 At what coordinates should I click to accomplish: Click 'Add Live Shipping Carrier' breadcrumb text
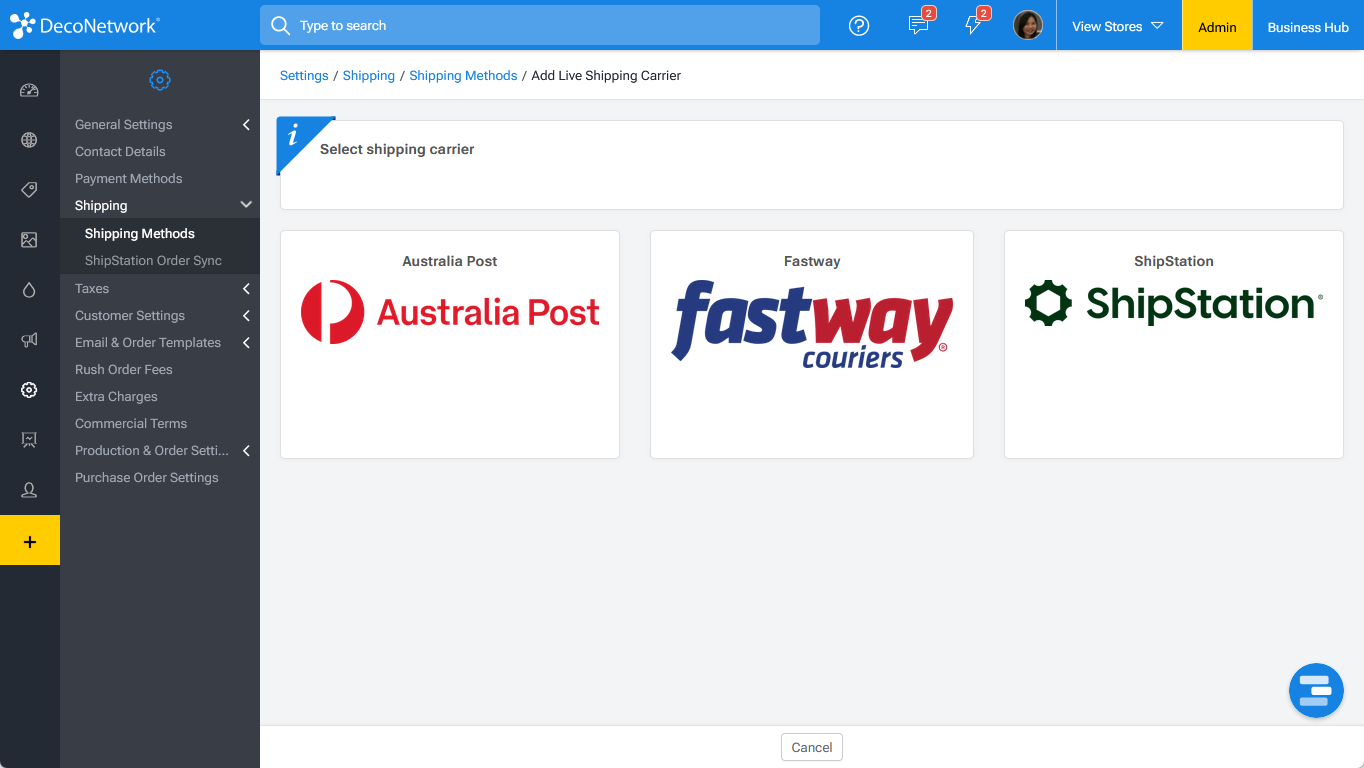[x=606, y=76]
